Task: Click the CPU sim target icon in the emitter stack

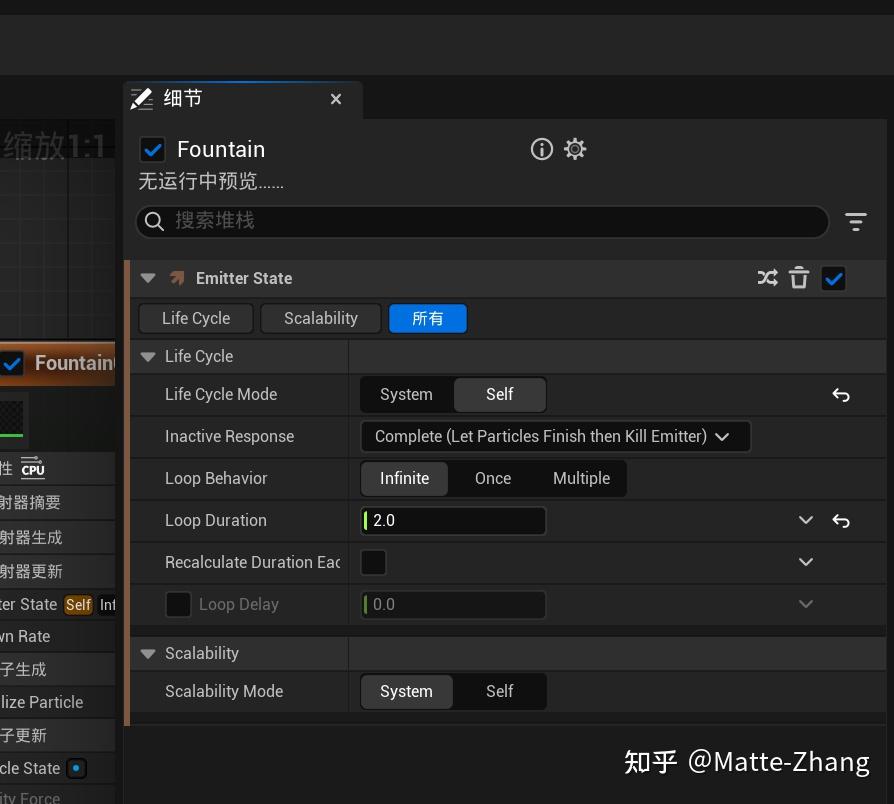Action: (x=33, y=468)
